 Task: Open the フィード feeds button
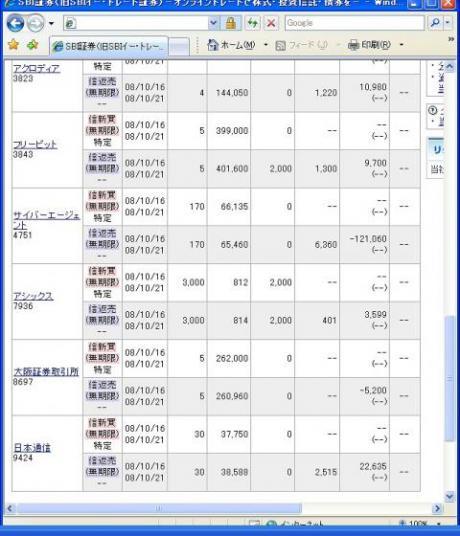(302, 45)
